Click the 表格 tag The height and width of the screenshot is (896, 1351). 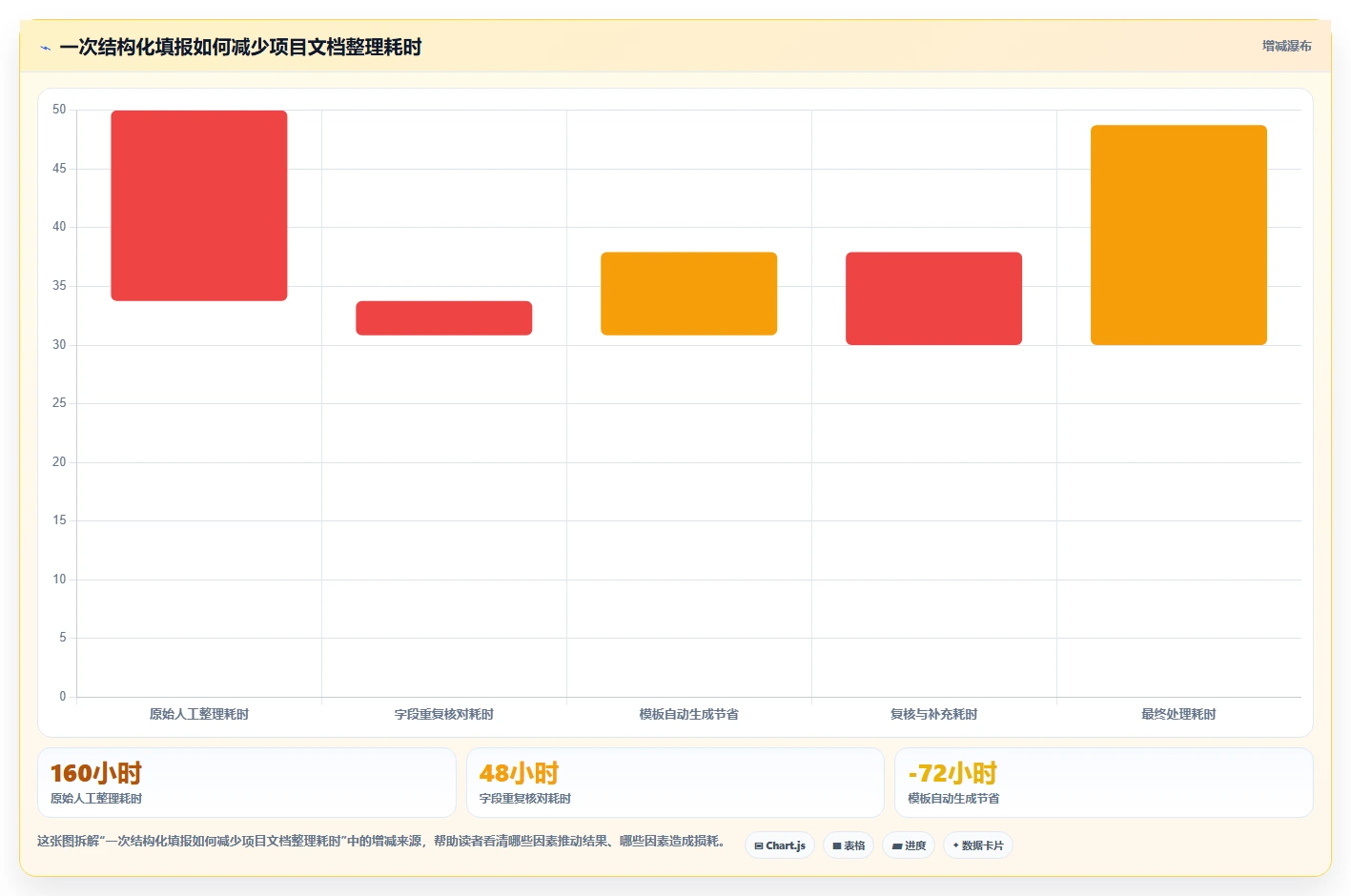coord(848,845)
